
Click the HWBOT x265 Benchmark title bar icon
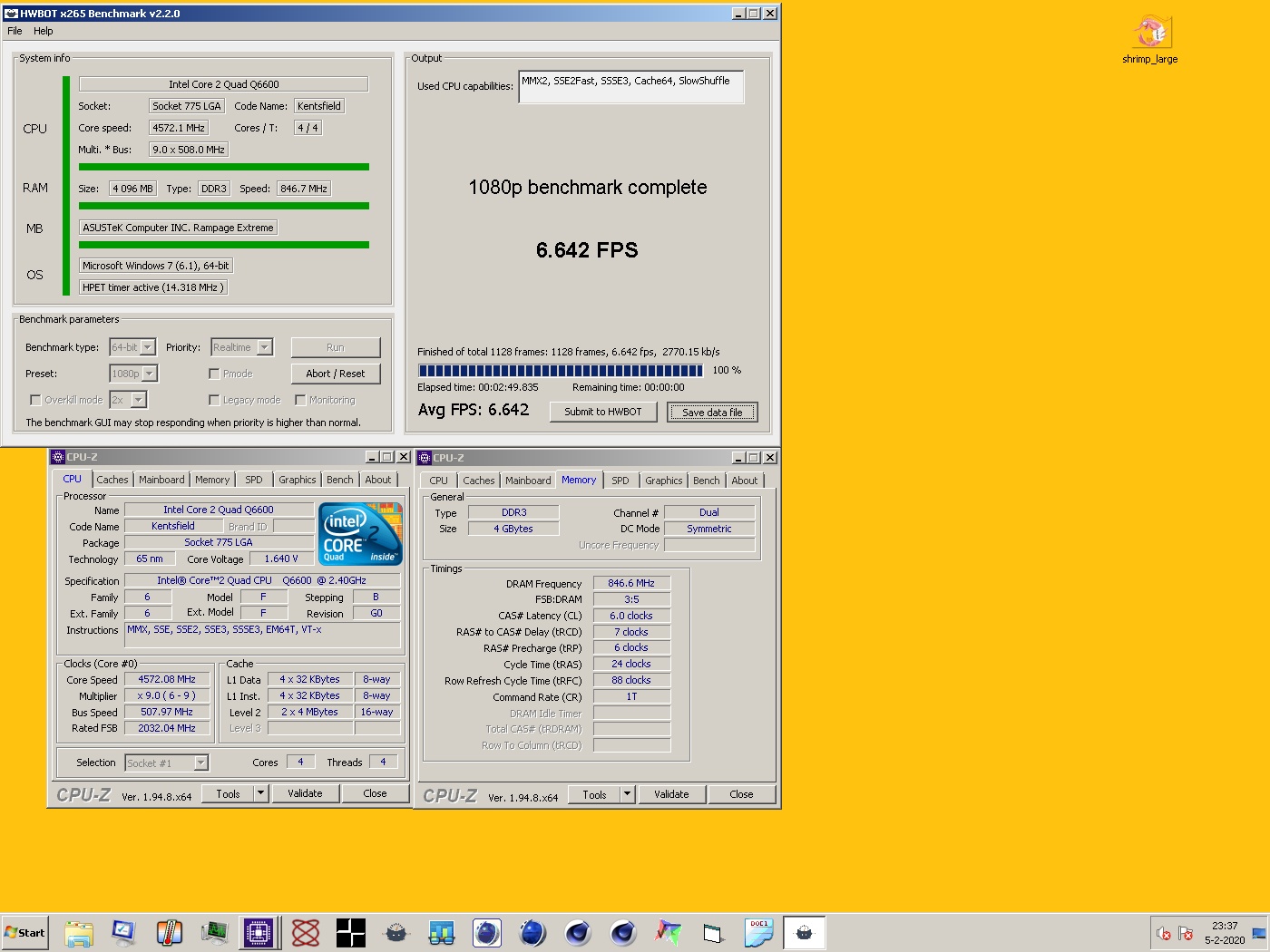pyautogui.click(x=11, y=14)
